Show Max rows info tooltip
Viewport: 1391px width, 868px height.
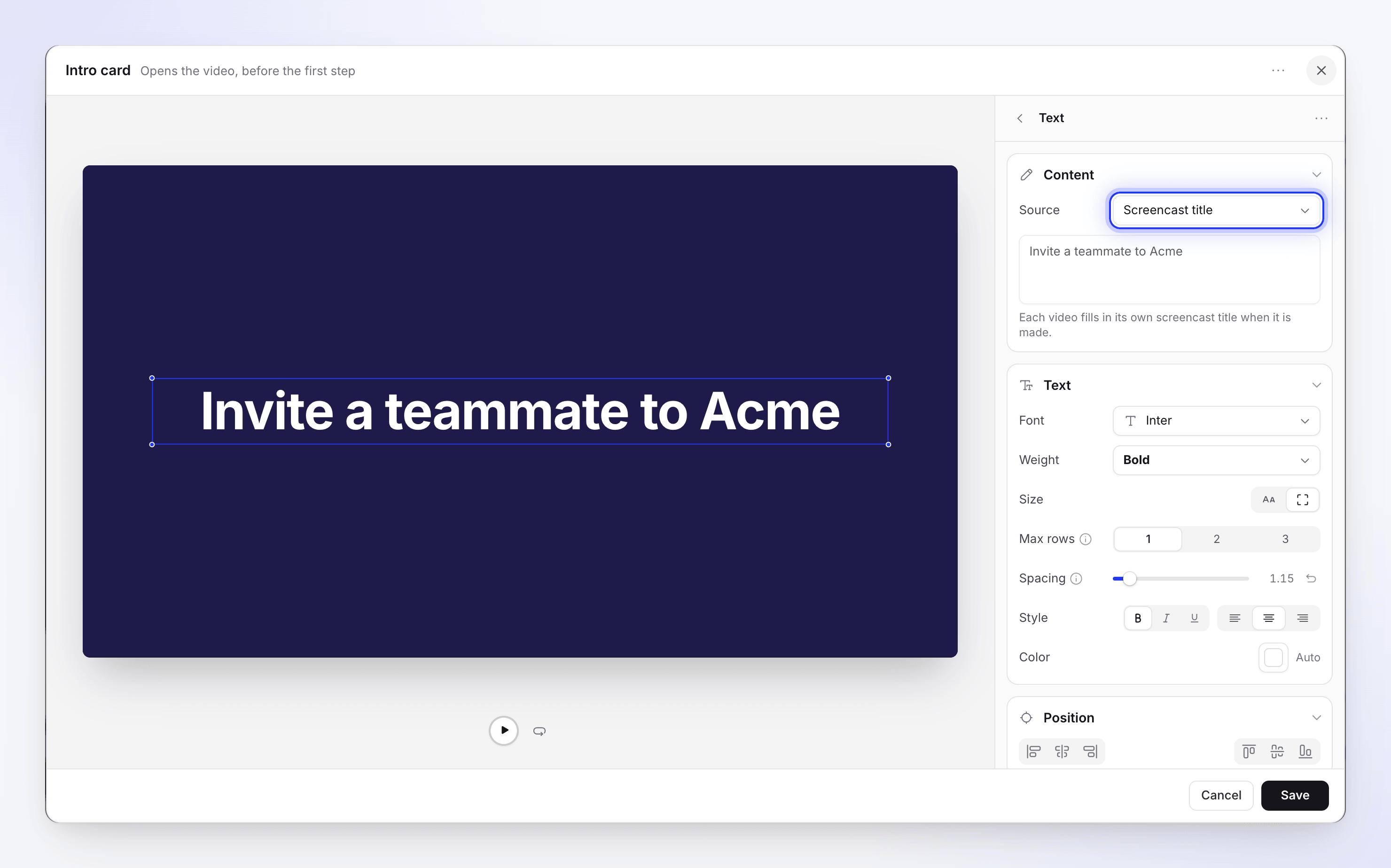click(1086, 539)
